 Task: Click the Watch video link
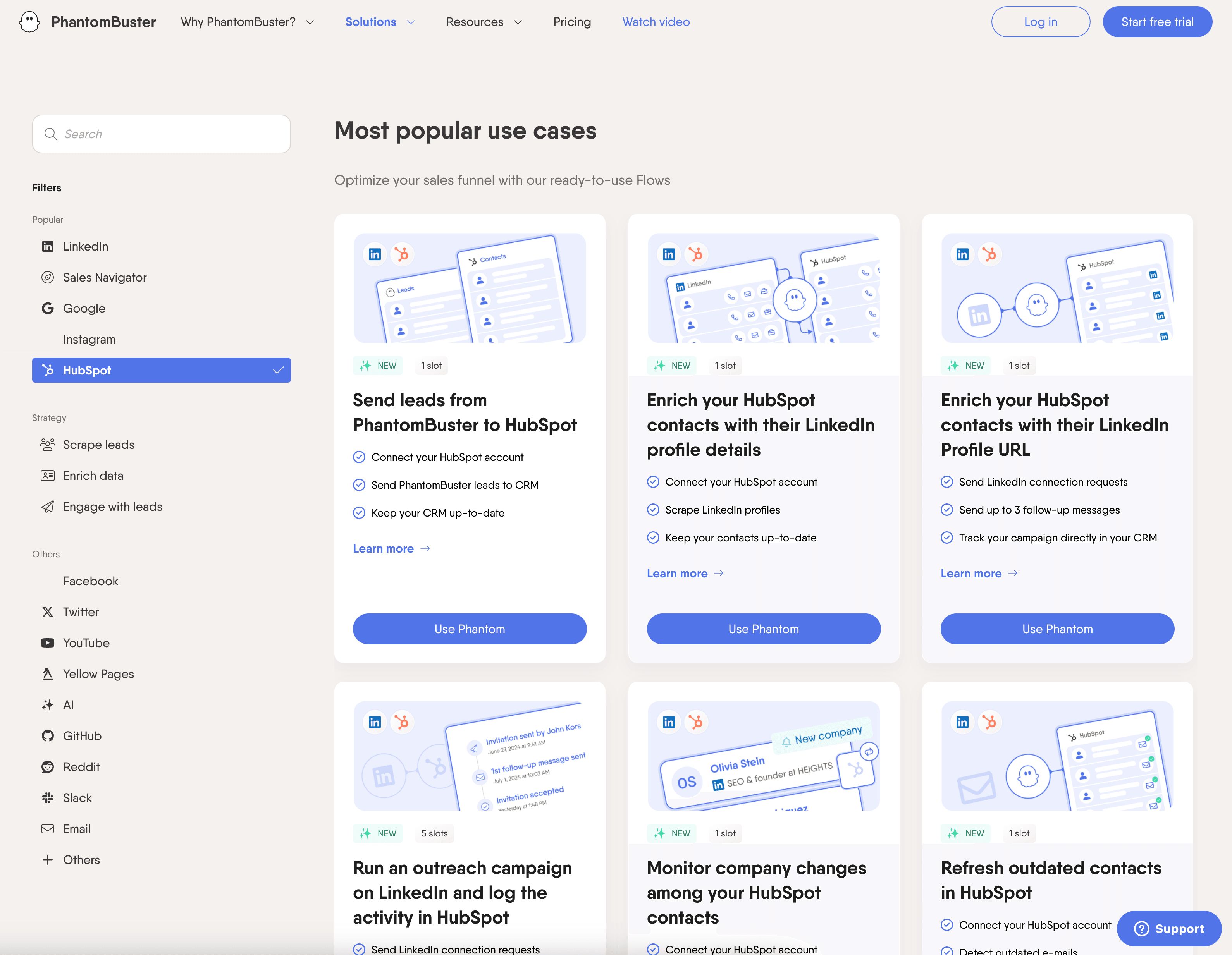coord(656,22)
